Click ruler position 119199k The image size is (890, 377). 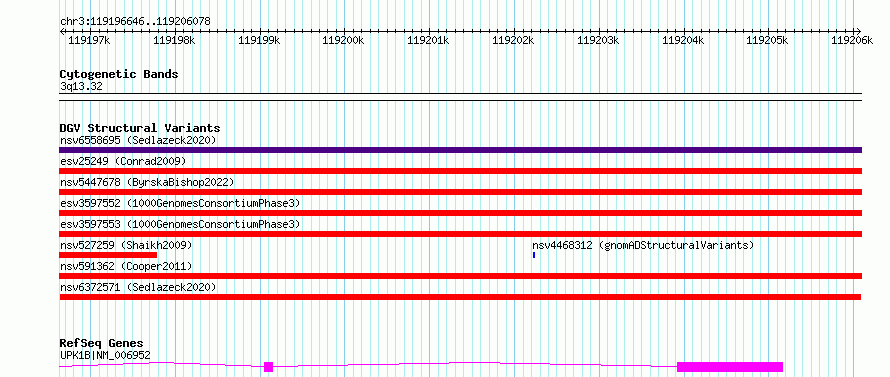coord(259,40)
